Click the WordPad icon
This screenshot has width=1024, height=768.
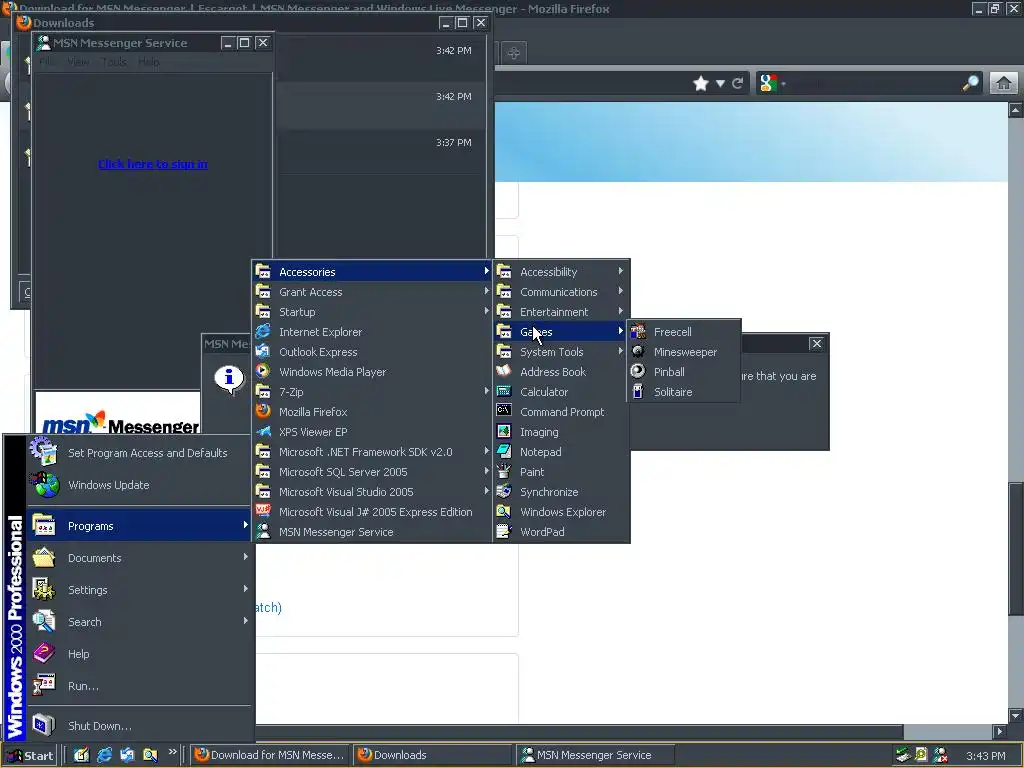pyautogui.click(x=504, y=532)
